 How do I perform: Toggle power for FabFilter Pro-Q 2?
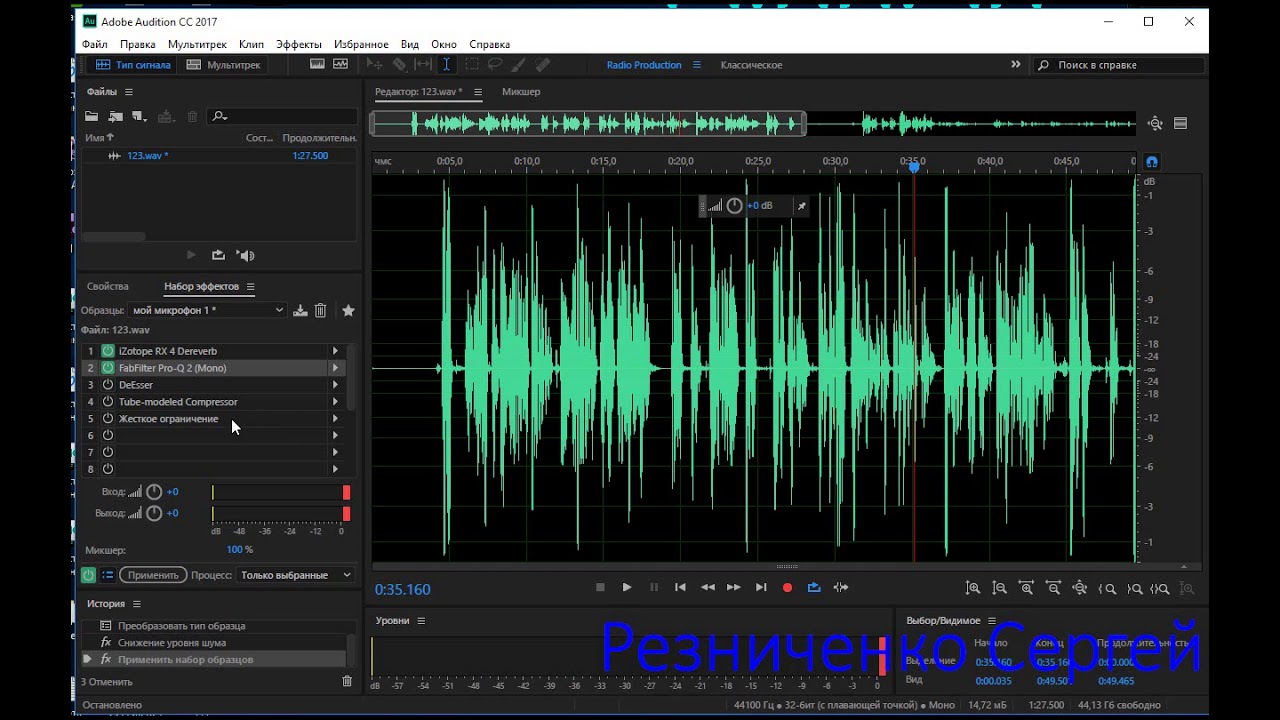tap(108, 368)
